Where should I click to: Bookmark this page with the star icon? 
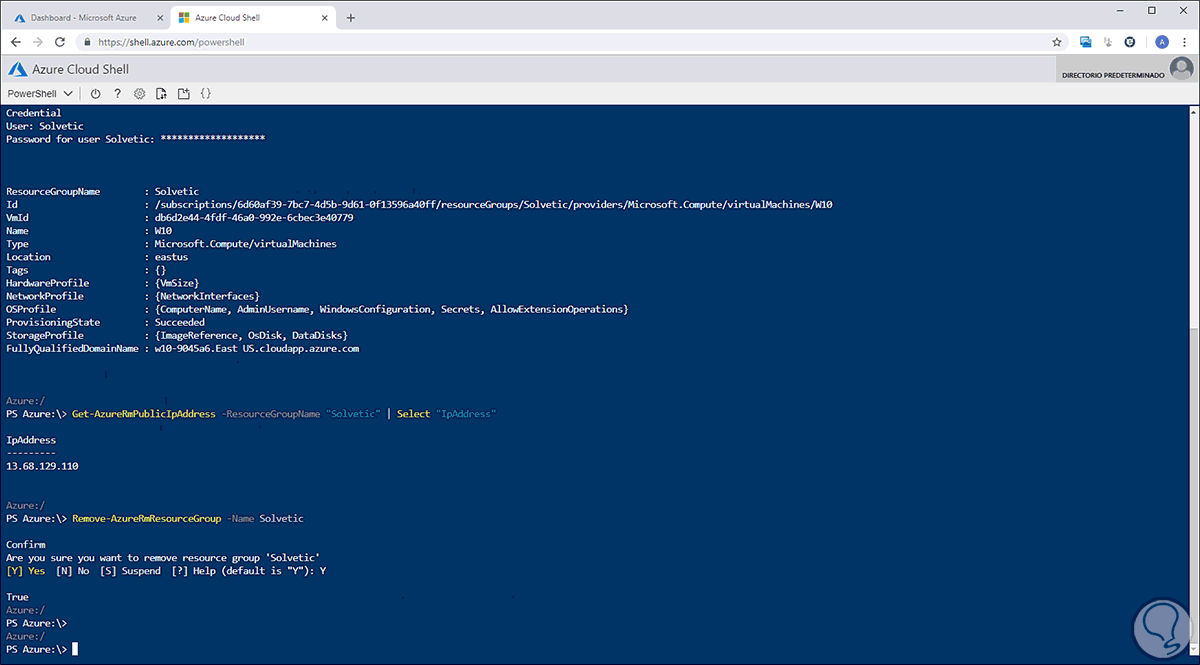1057,42
